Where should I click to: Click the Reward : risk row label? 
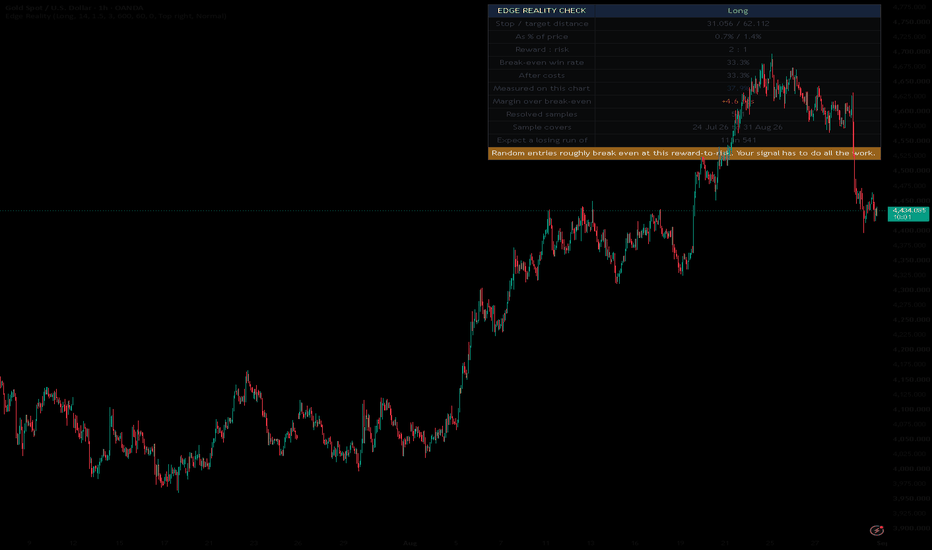(541, 49)
